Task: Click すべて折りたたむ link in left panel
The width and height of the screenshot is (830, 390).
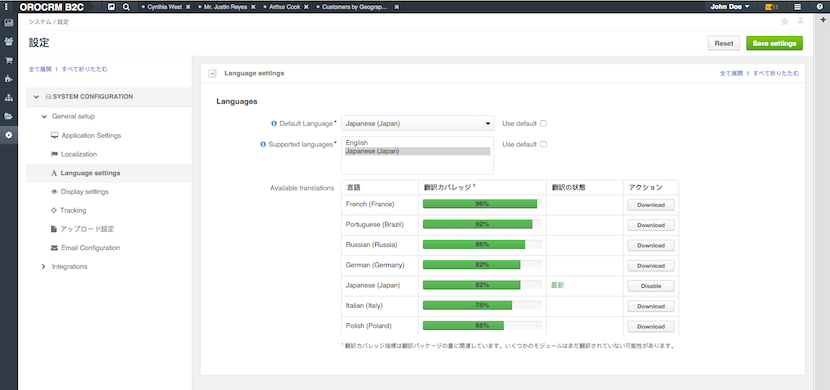Action: tap(85, 69)
